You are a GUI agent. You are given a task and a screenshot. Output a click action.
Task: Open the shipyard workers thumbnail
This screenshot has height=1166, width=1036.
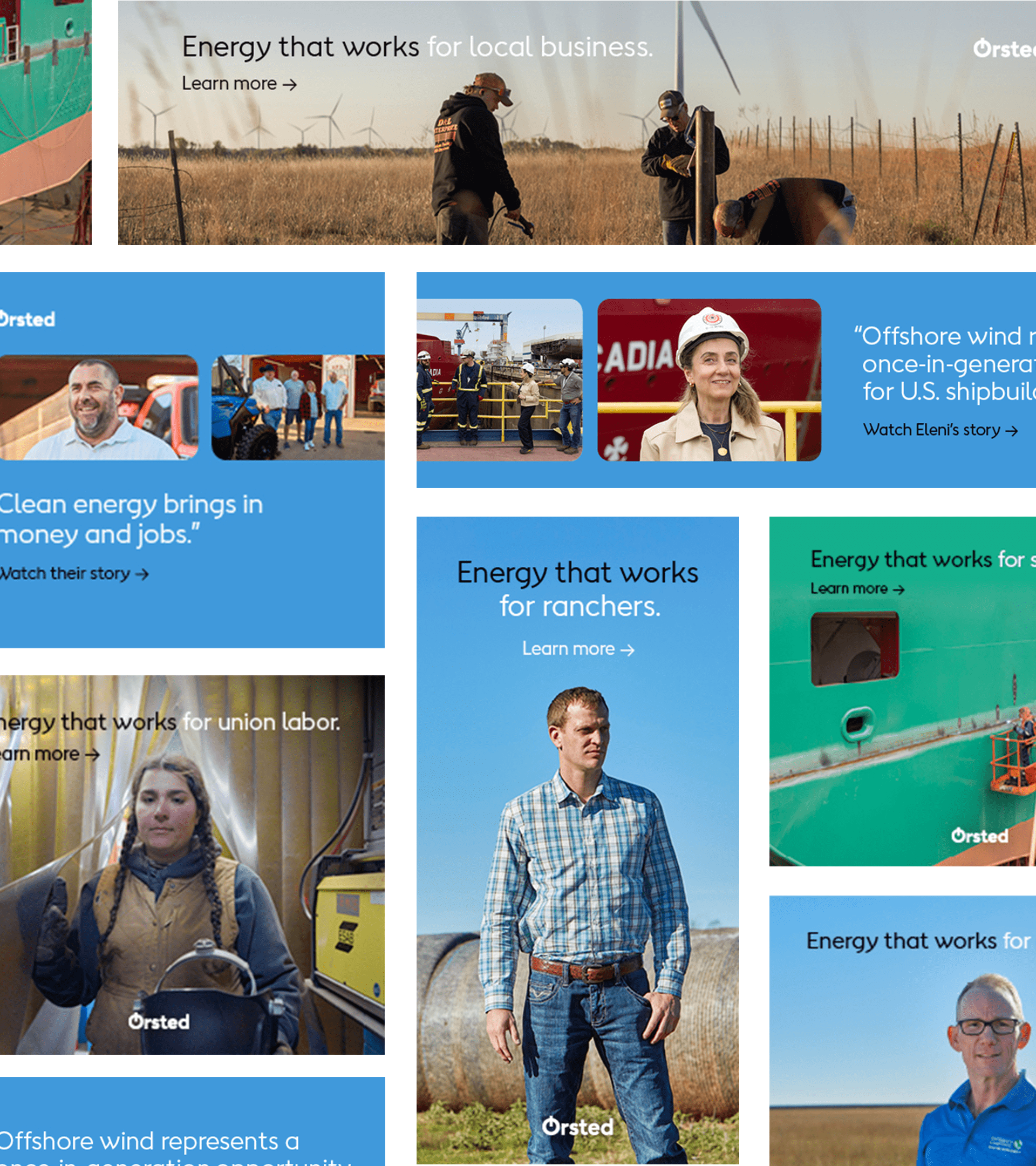tap(500, 380)
